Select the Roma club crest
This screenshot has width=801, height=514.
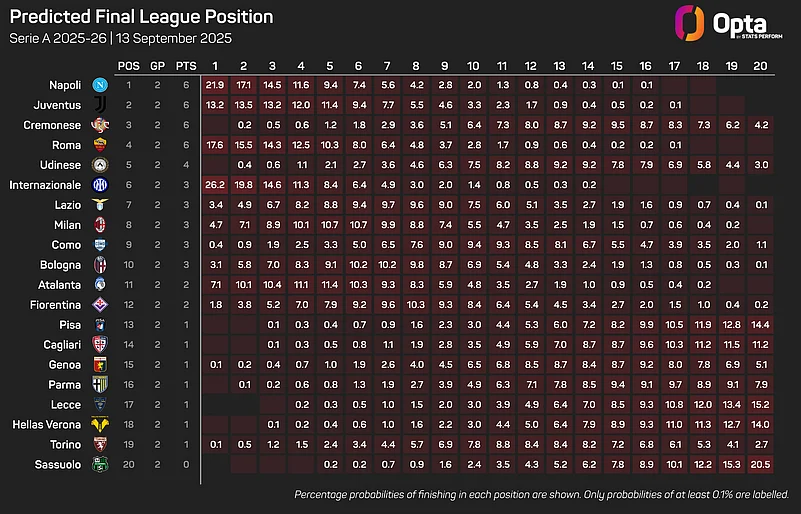[100, 145]
